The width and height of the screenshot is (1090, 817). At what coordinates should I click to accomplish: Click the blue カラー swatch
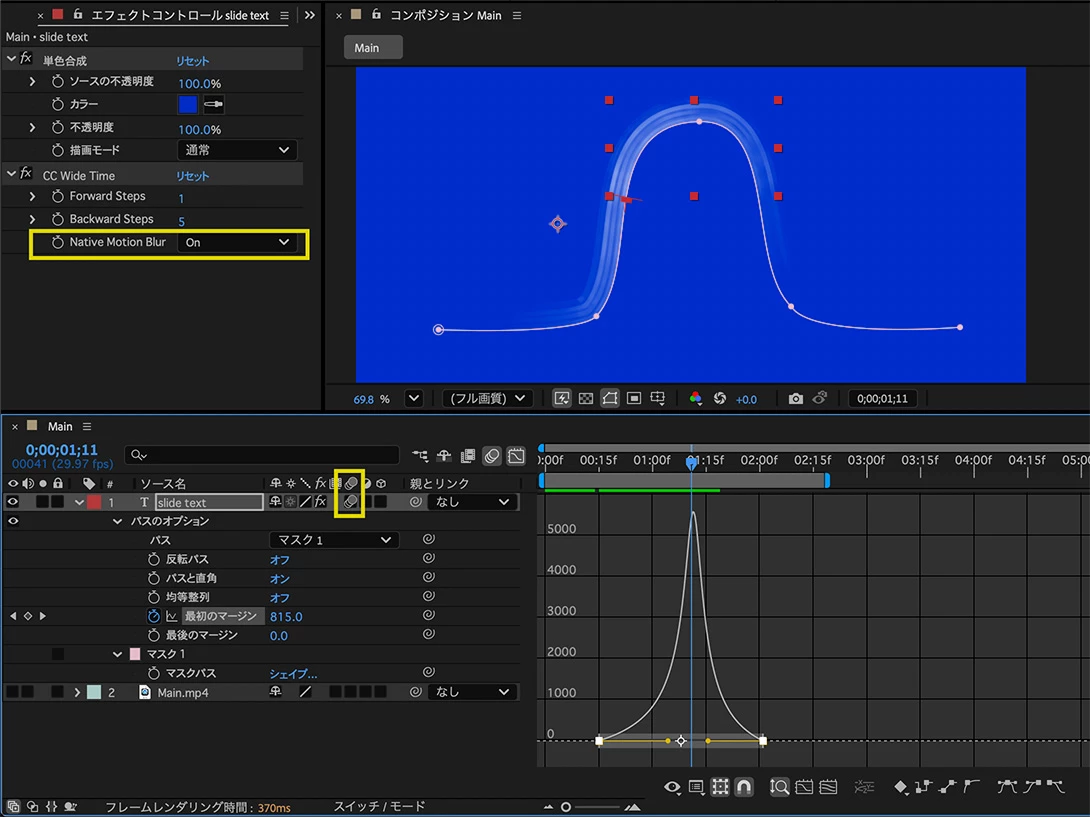pyautogui.click(x=188, y=104)
